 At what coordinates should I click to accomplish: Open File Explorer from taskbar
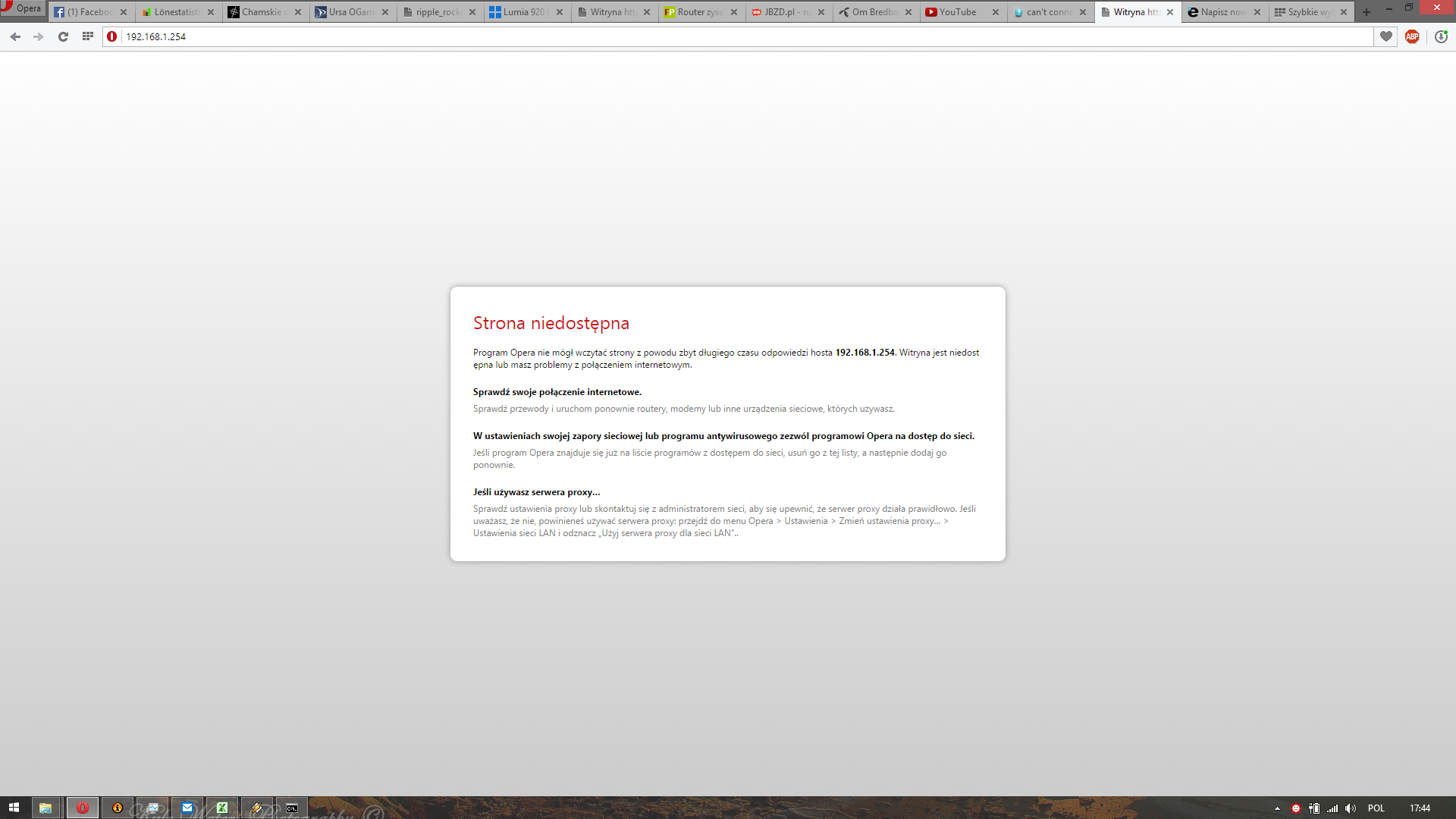pyautogui.click(x=45, y=808)
